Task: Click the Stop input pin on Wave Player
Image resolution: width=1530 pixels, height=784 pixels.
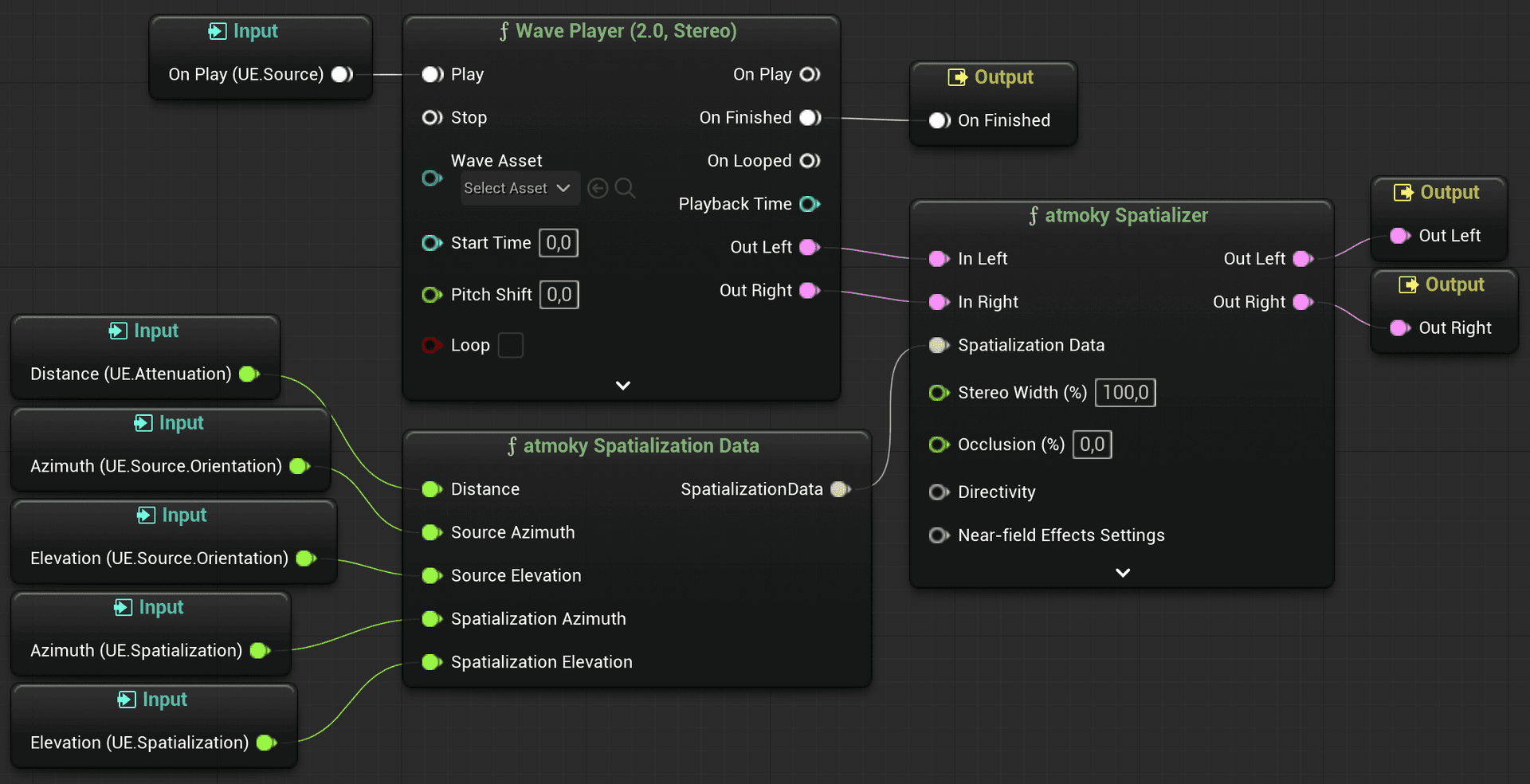Action: pos(432,117)
